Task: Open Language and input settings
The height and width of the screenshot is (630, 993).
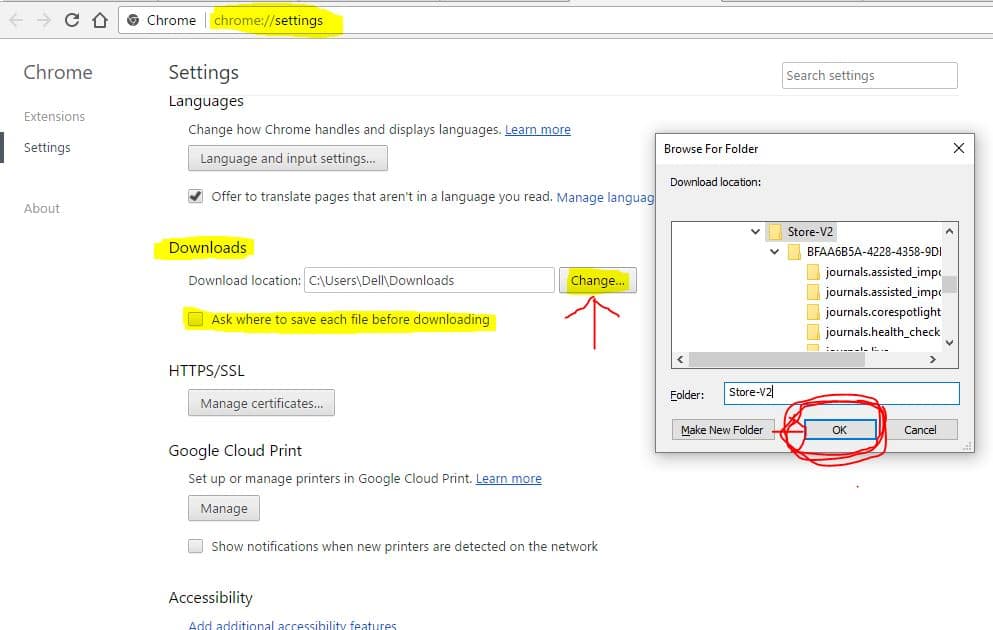Action: pyautogui.click(x=288, y=158)
